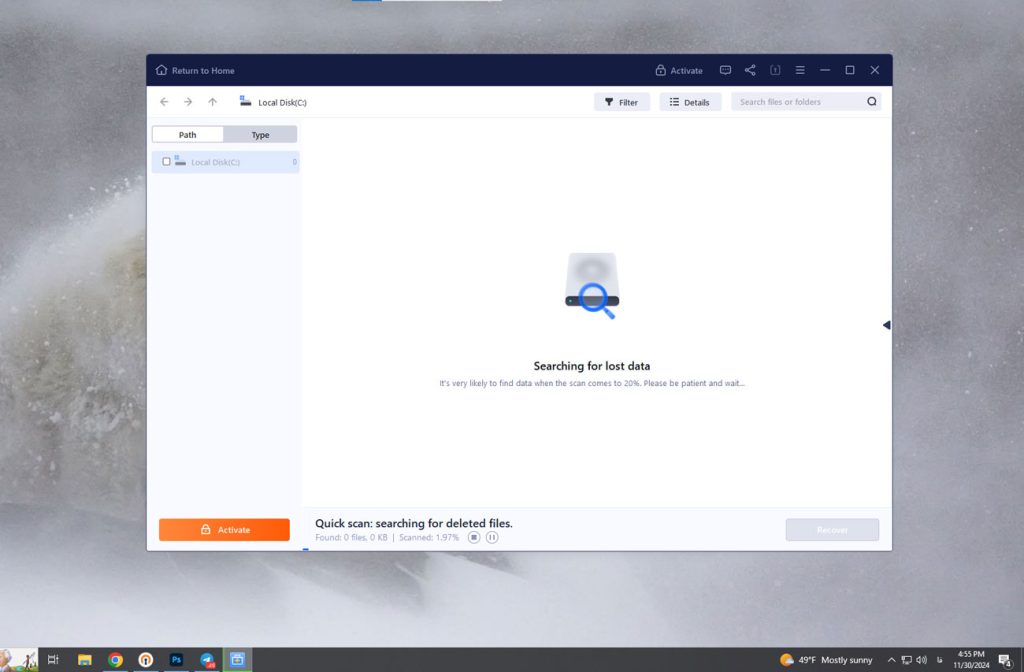Image resolution: width=1024 pixels, height=672 pixels.
Task: Navigate forward with the right arrow
Action: tap(188, 102)
